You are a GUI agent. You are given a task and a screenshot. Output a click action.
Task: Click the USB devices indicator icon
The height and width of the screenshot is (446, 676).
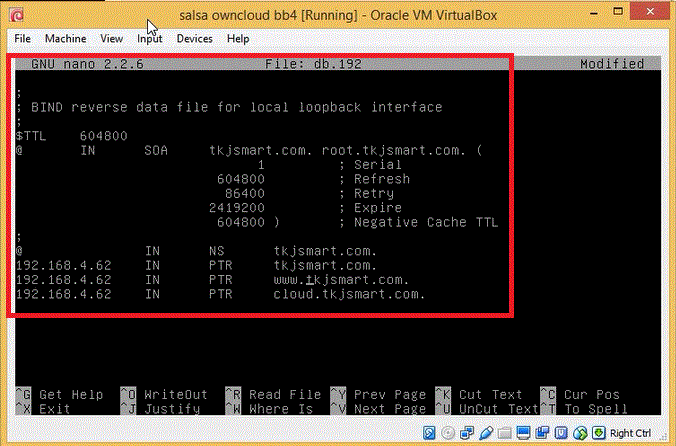(x=485, y=433)
